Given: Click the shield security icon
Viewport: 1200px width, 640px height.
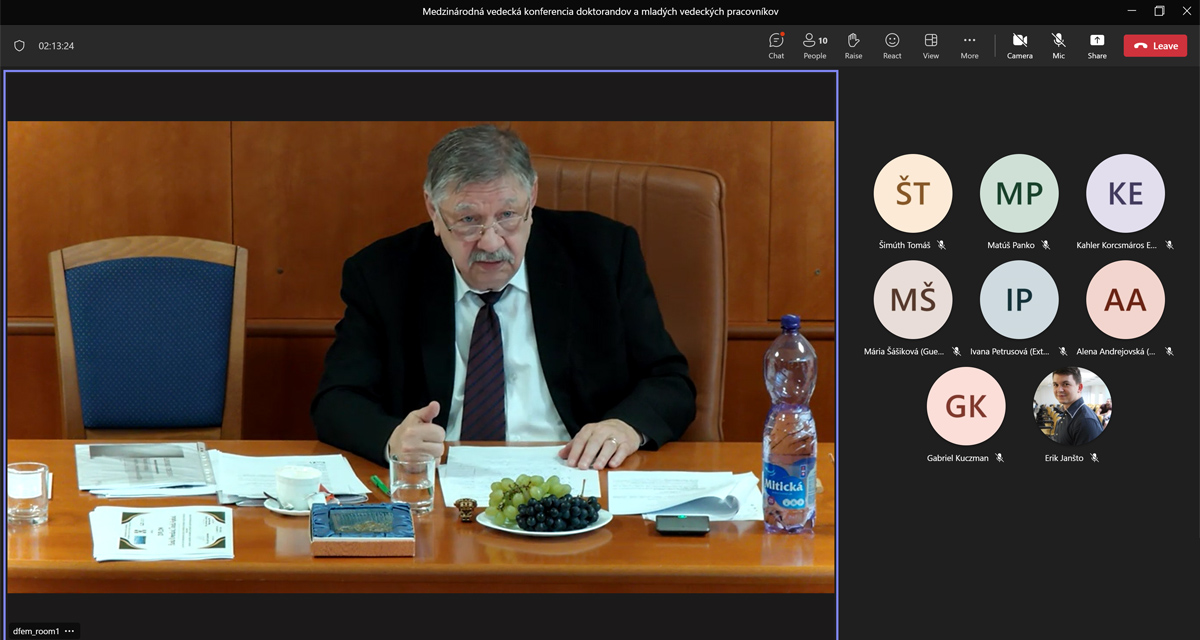Looking at the screenshot, I should [19, 46].
